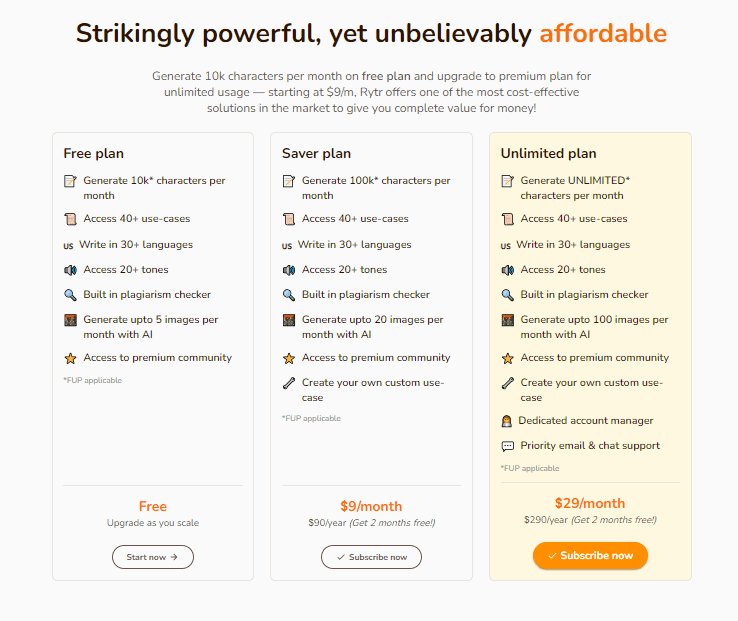The width and height of the screenshot is (738, 621).
Task: Click the chat bubble icon for priority support
Action: pyautogui.click(x=507, y=446)
